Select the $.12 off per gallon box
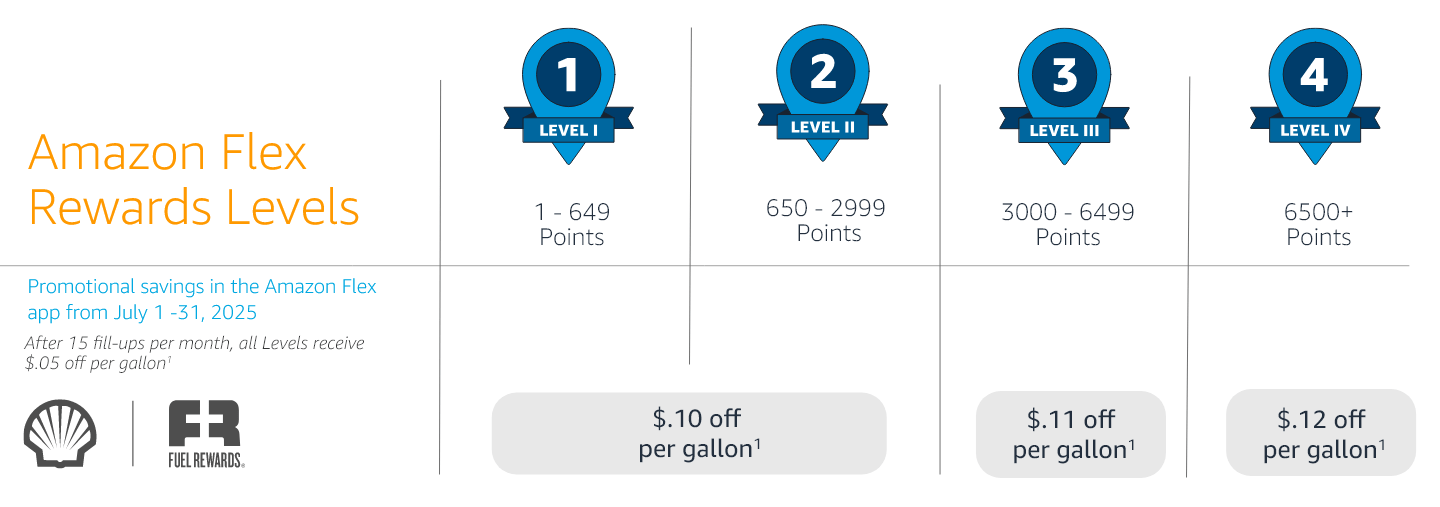 click(x=1320, y=434)
